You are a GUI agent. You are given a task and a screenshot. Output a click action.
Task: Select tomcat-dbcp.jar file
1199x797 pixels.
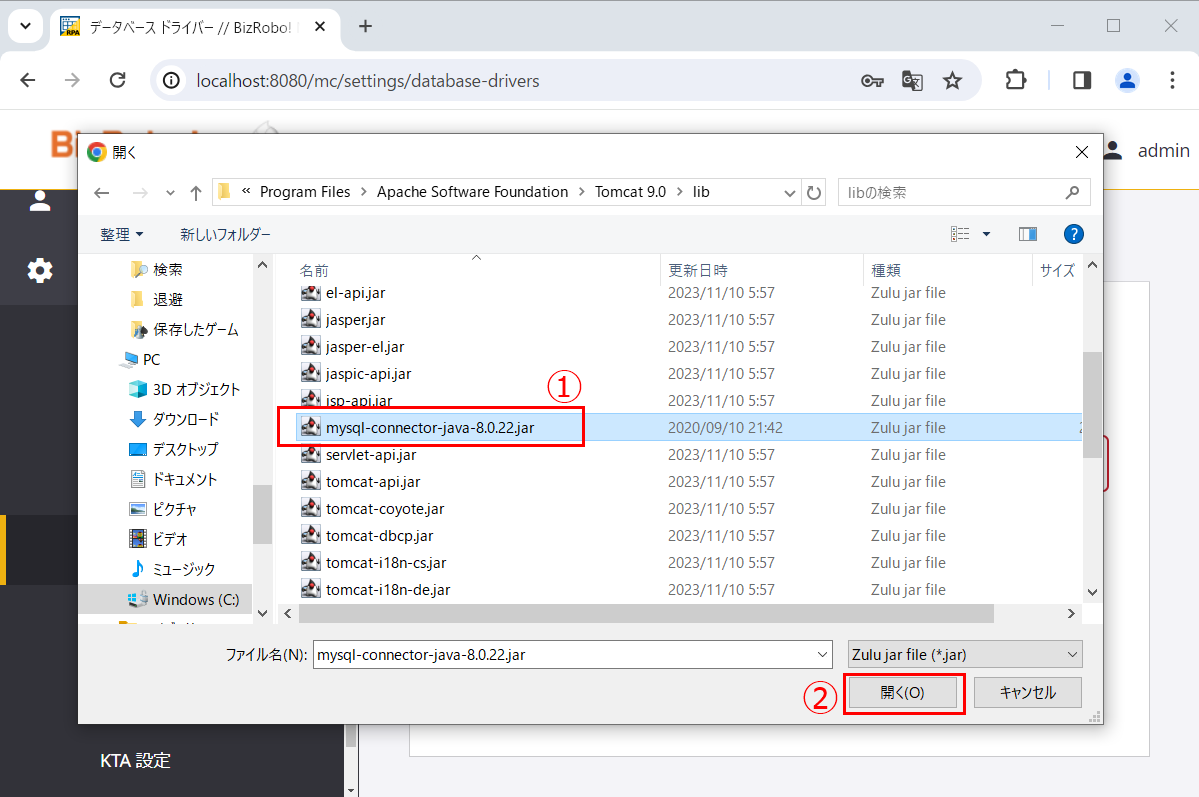379,535
